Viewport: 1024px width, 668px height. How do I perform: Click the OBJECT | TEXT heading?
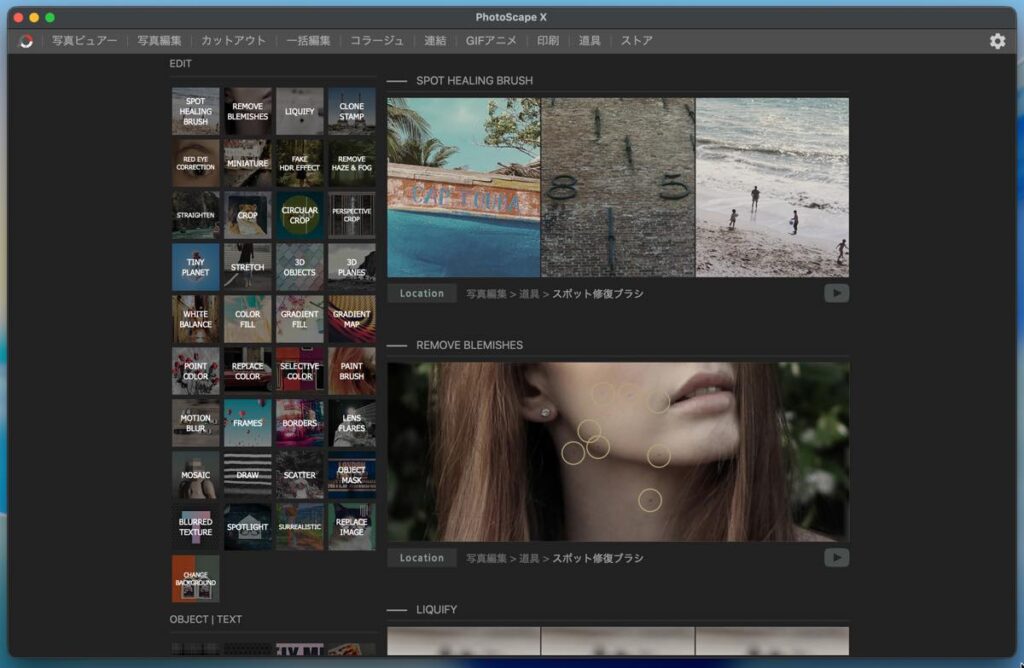pyautogui.click(x=206, y=619)
